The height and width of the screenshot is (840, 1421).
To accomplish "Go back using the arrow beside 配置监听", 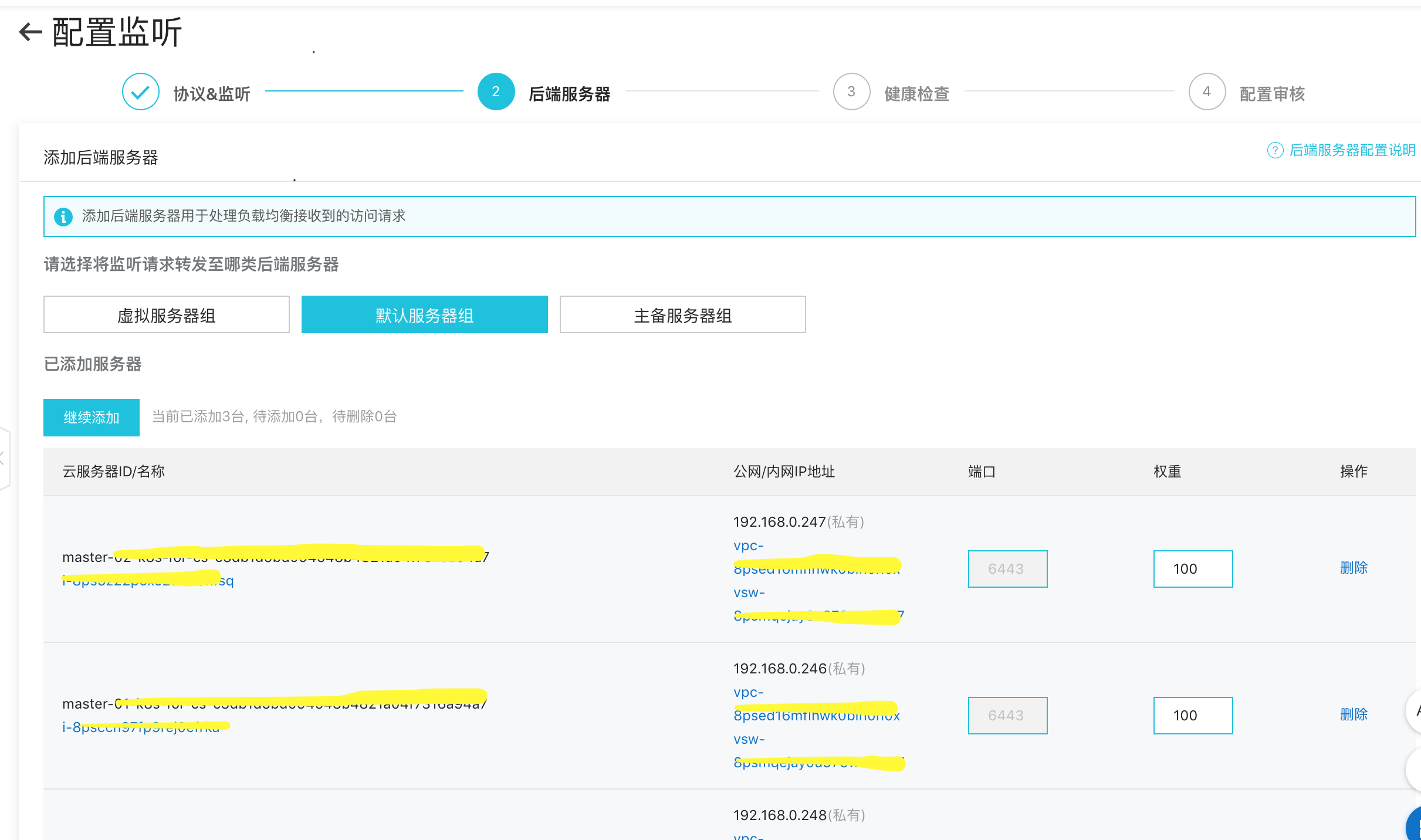I will point(31,32).
